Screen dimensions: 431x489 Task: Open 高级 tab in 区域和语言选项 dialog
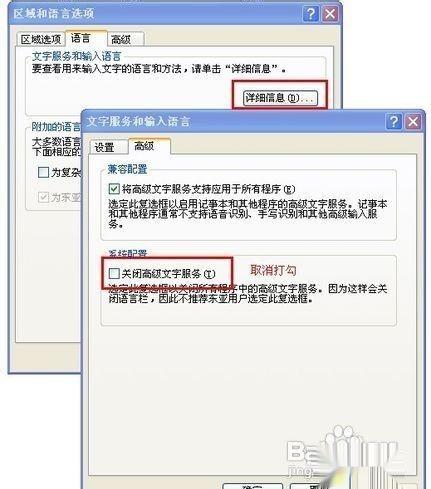click(121, 39)
